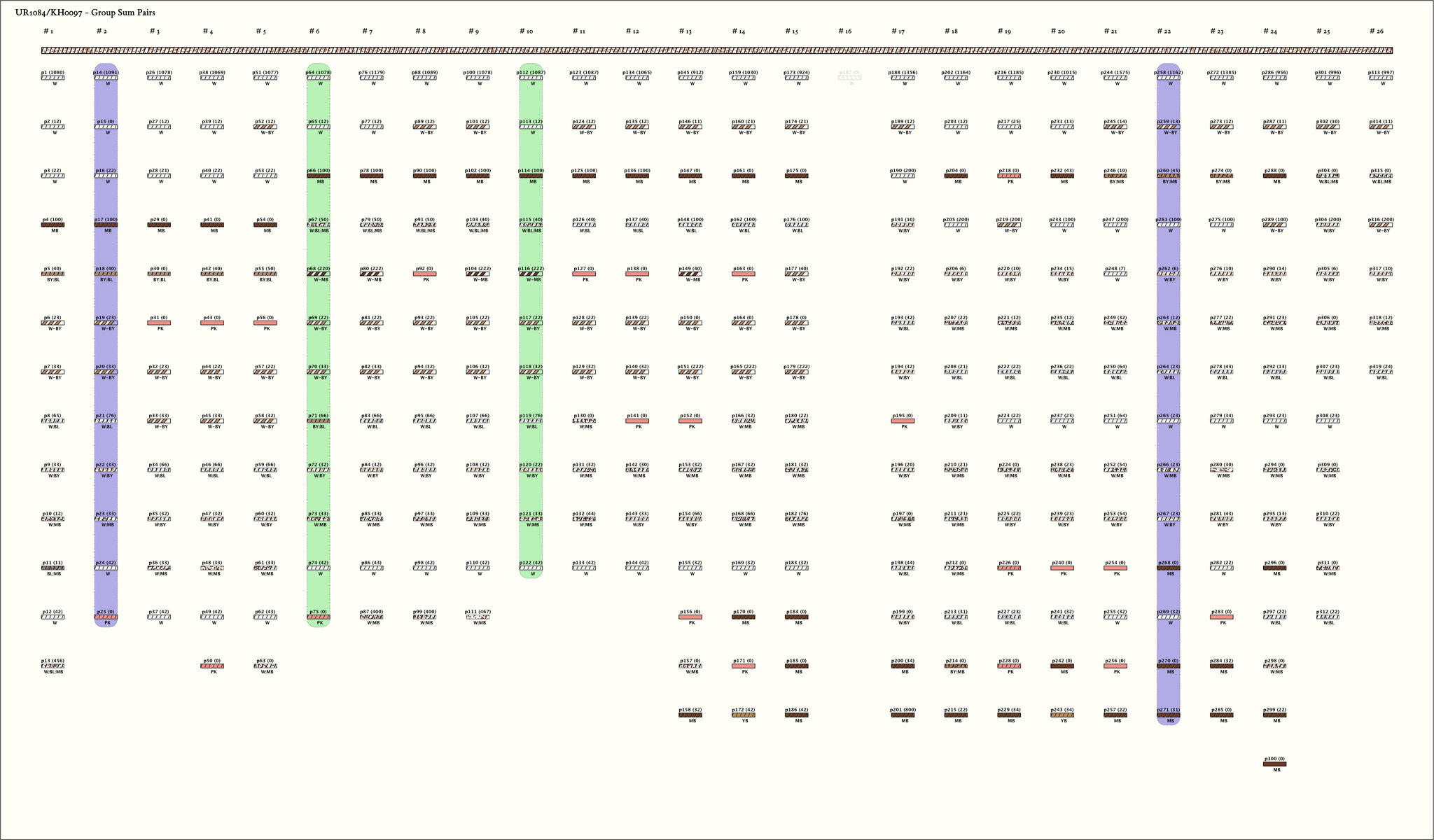
Task: Click the p172 (42) YB cord swatch
Action: click(743, 715)
